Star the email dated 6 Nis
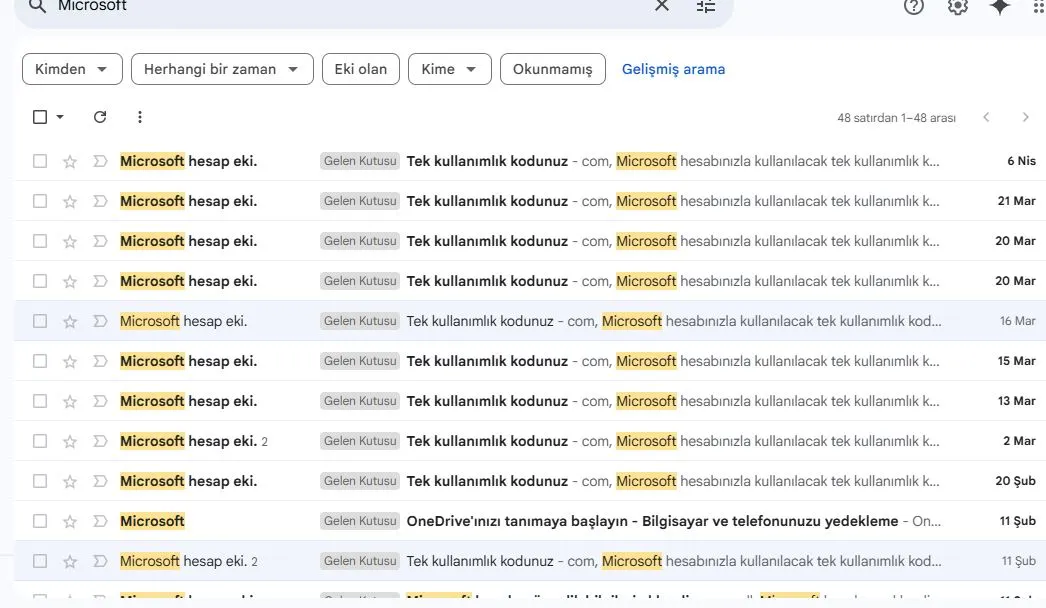Image resolution: width=1046 pixels, height=608 pixels. tap(69, 161)
